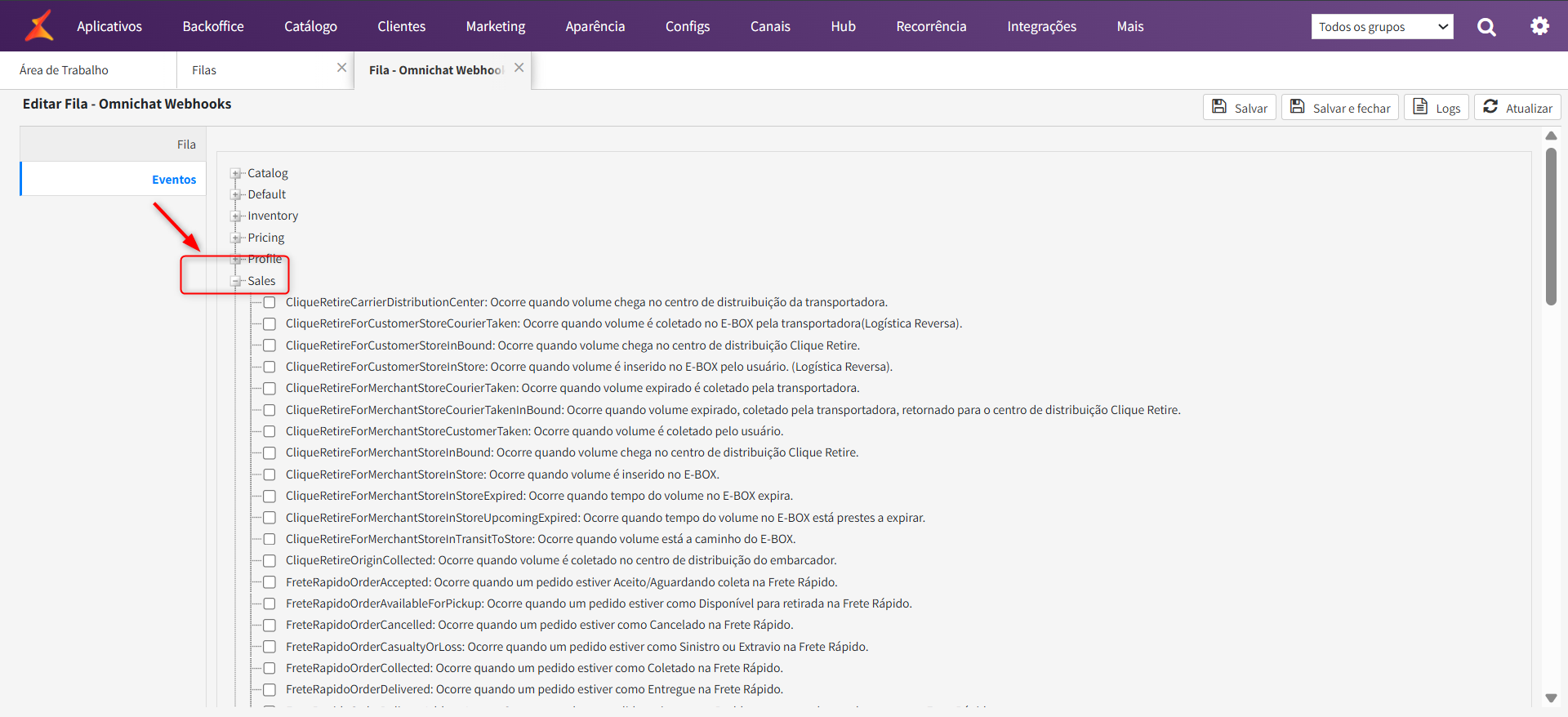
Task: Click the scroll down arrow
Action: coord(1551,698)
